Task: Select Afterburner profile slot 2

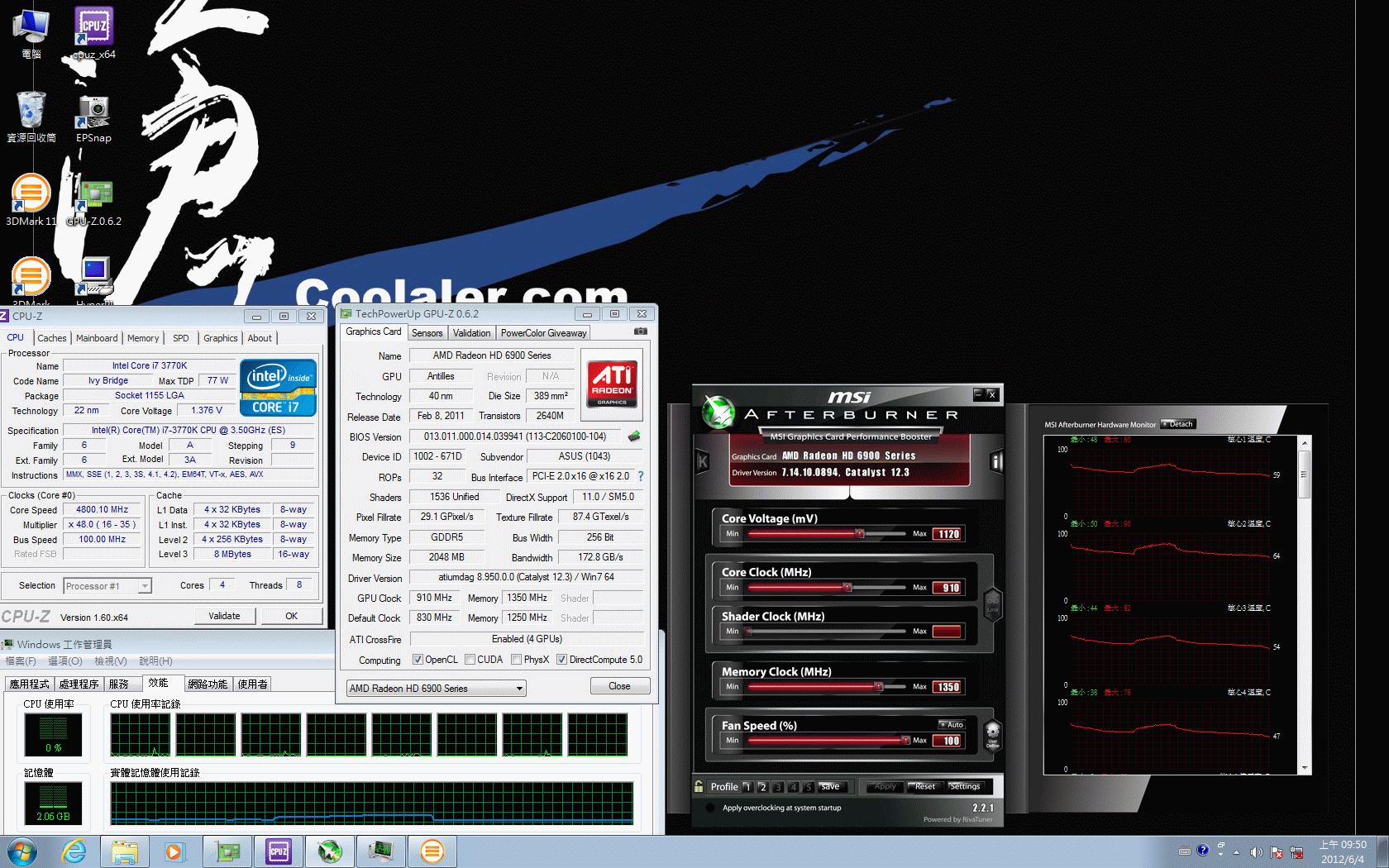Action: click(763, 787)
